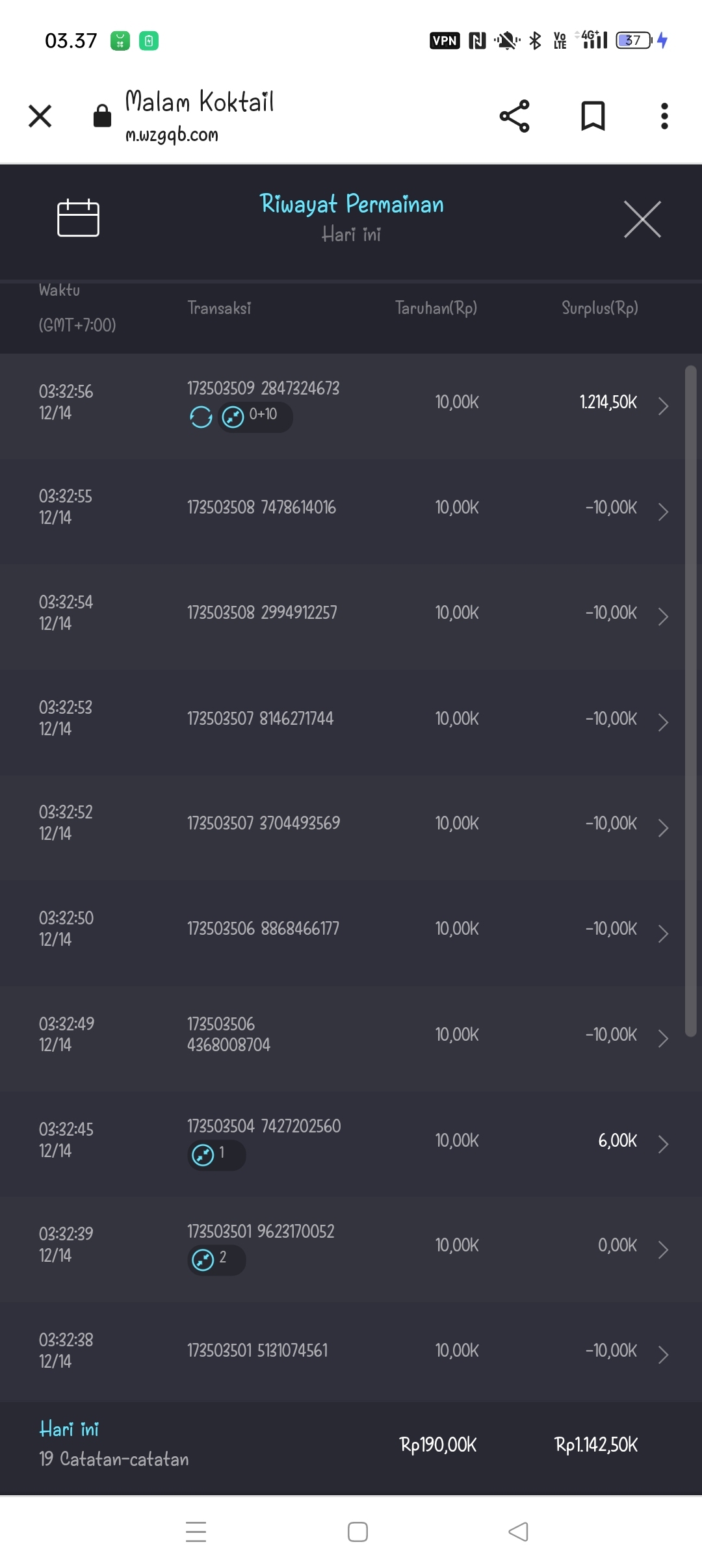
Task: Tap the free-spin badge labeled 0+10
Action: [x=255, y=416]
